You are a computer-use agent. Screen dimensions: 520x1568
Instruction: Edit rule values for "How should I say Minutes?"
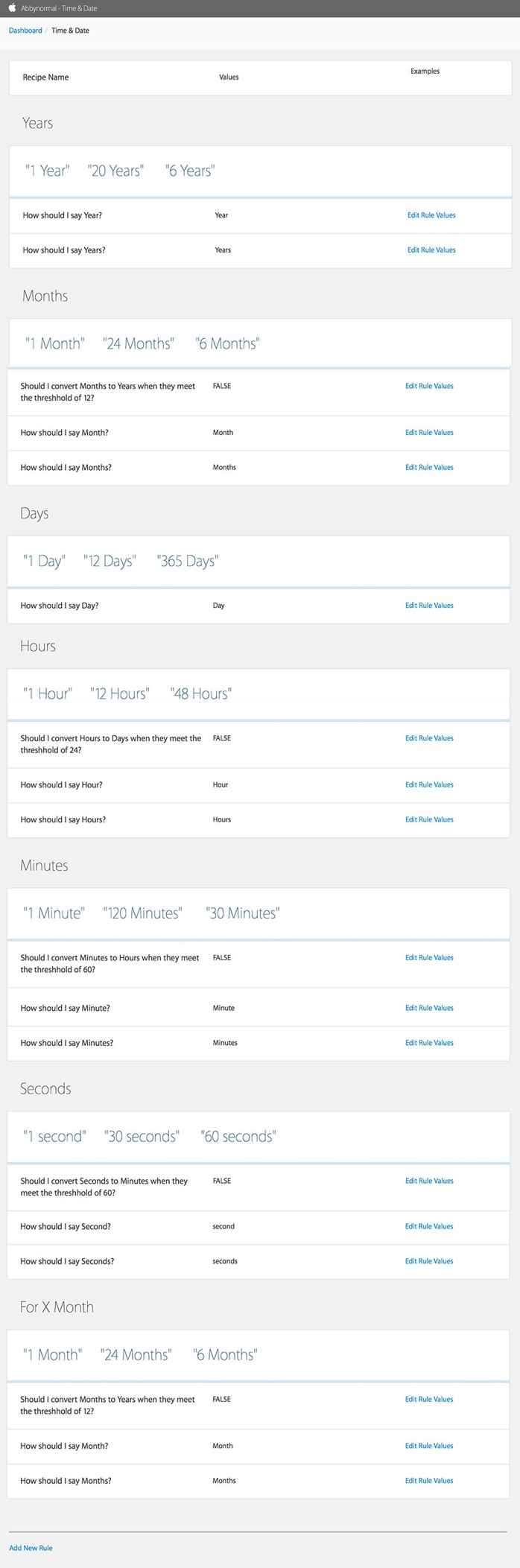[x=429, y=1043]
